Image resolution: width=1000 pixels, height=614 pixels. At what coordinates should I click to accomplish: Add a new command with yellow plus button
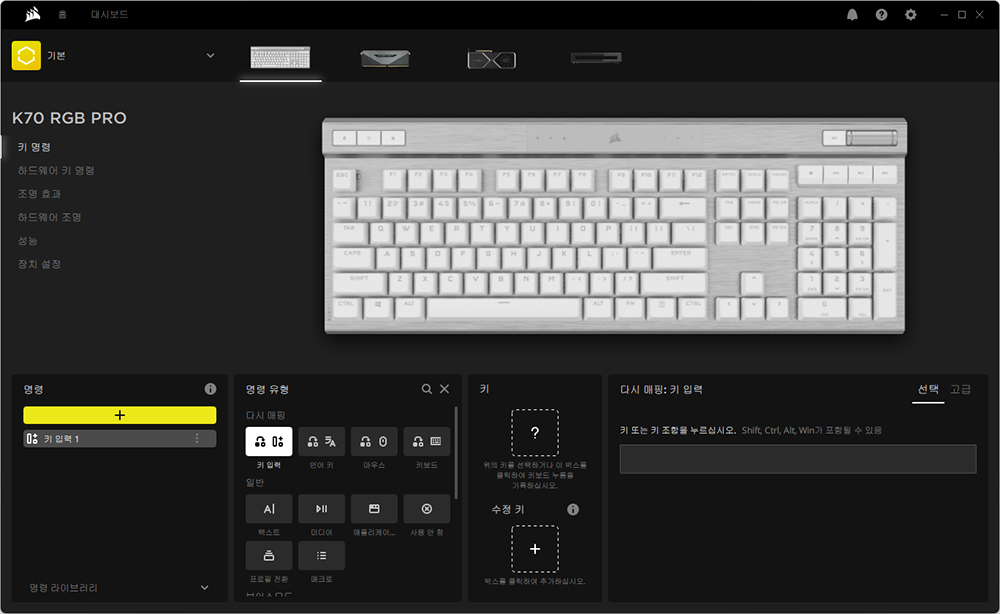click(x=120, y=415)
